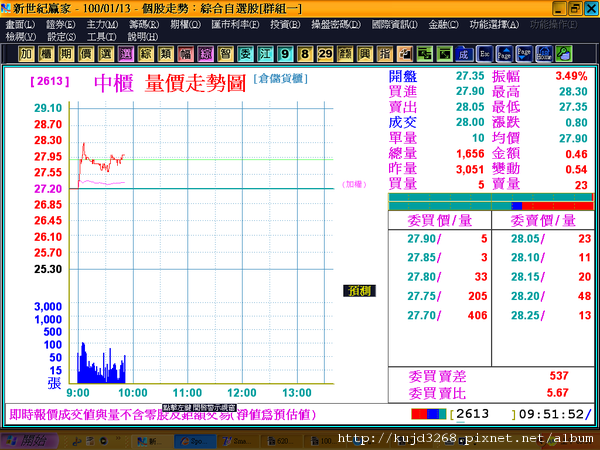Click the 櫃 (OTC) toolbar icon
The image size is (600, 450).
pos(46,54)
